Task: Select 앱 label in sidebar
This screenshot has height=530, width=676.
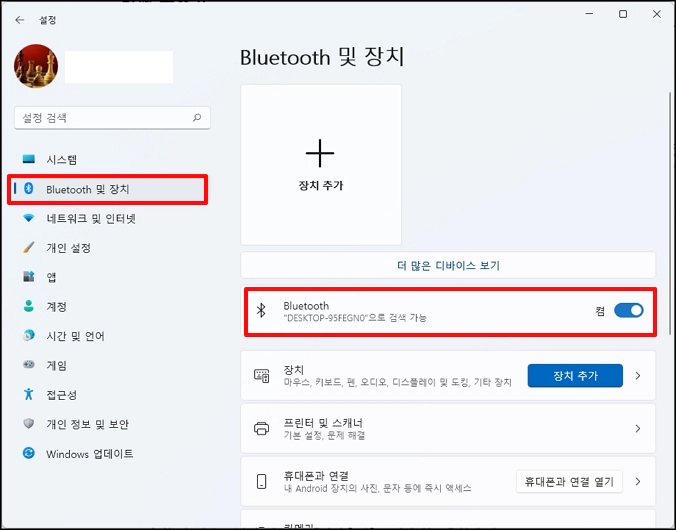Action: pyautogui.click(x=51, y=277)
